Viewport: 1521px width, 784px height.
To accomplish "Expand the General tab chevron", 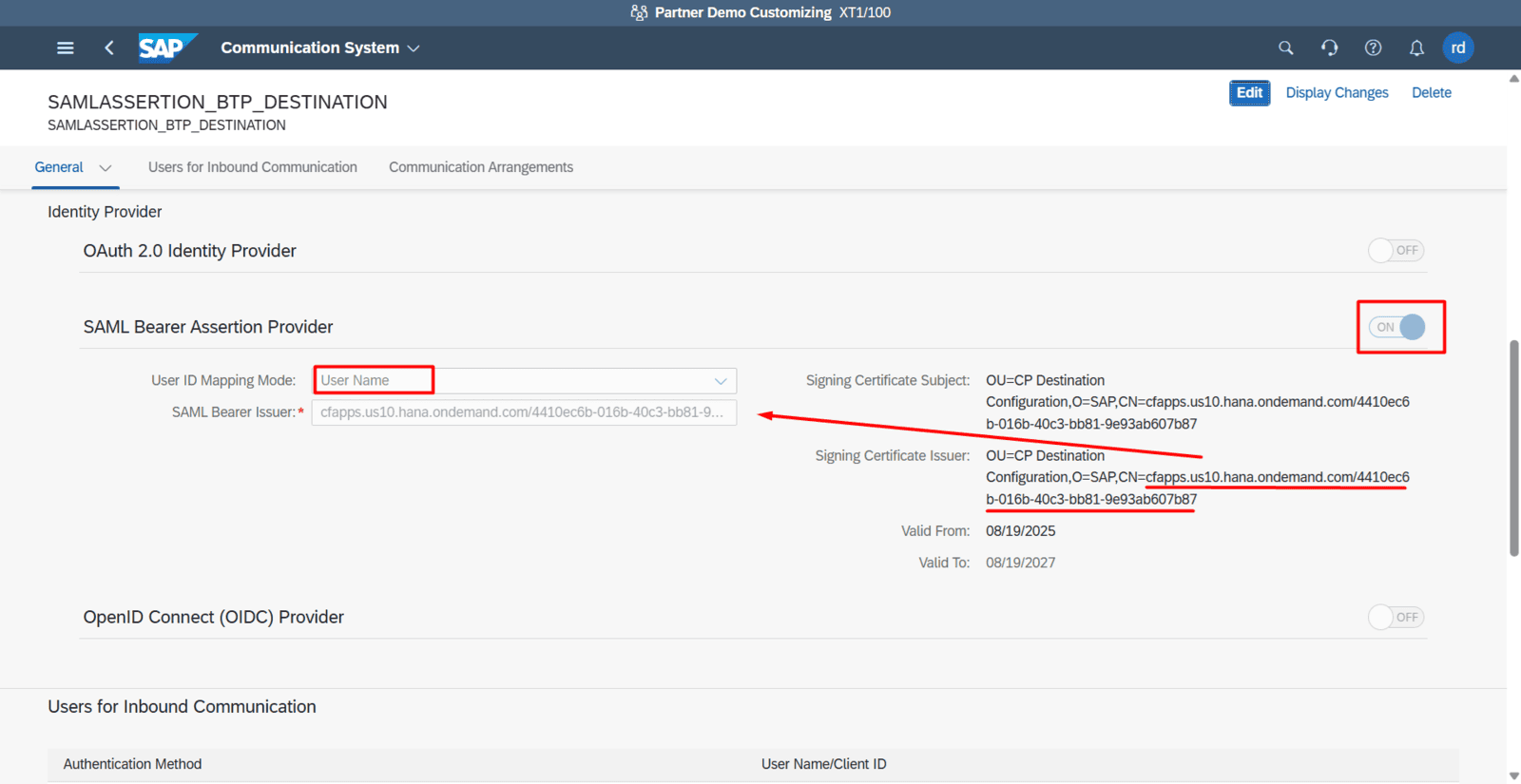I will [106, 168].
